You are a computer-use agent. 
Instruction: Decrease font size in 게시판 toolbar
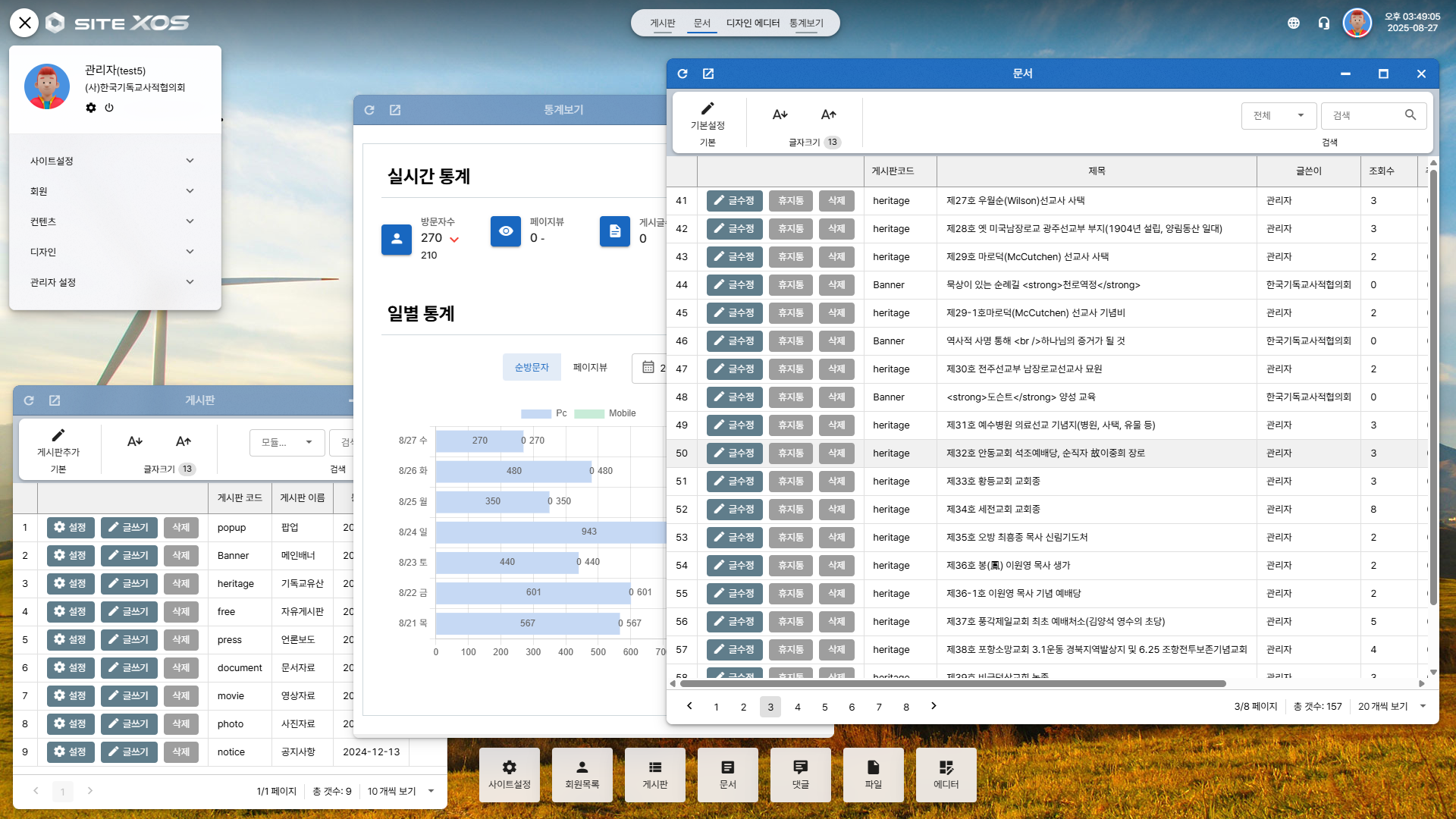click(135, 441)
